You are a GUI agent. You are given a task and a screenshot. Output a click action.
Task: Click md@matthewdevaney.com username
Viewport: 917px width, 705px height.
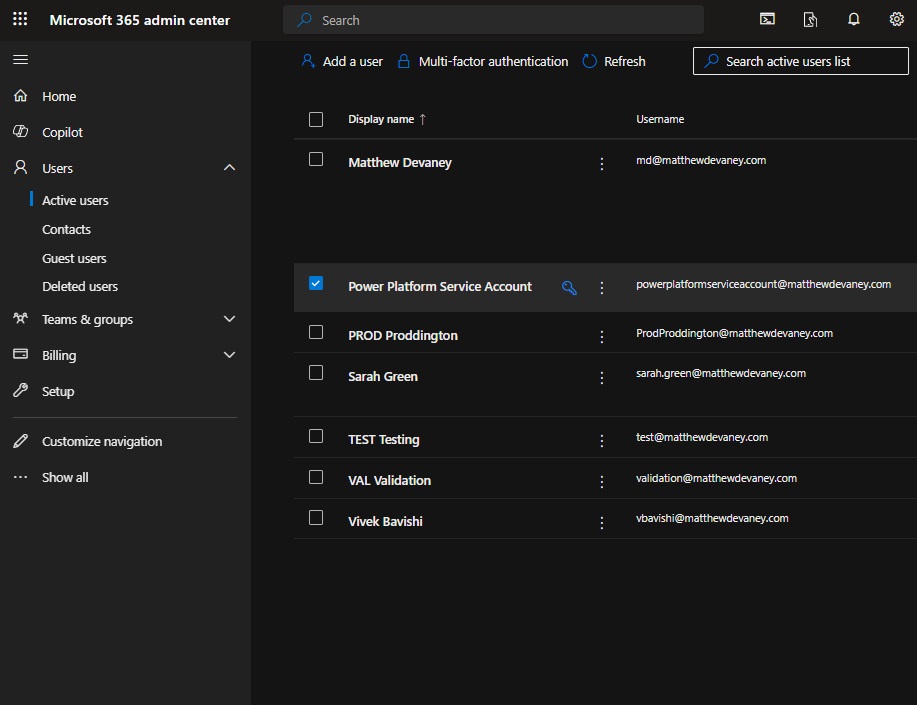click(701, 160)
